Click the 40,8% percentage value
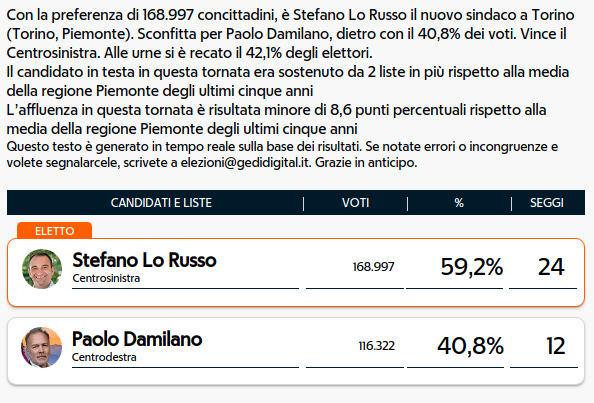 click(x=470, y=346)
